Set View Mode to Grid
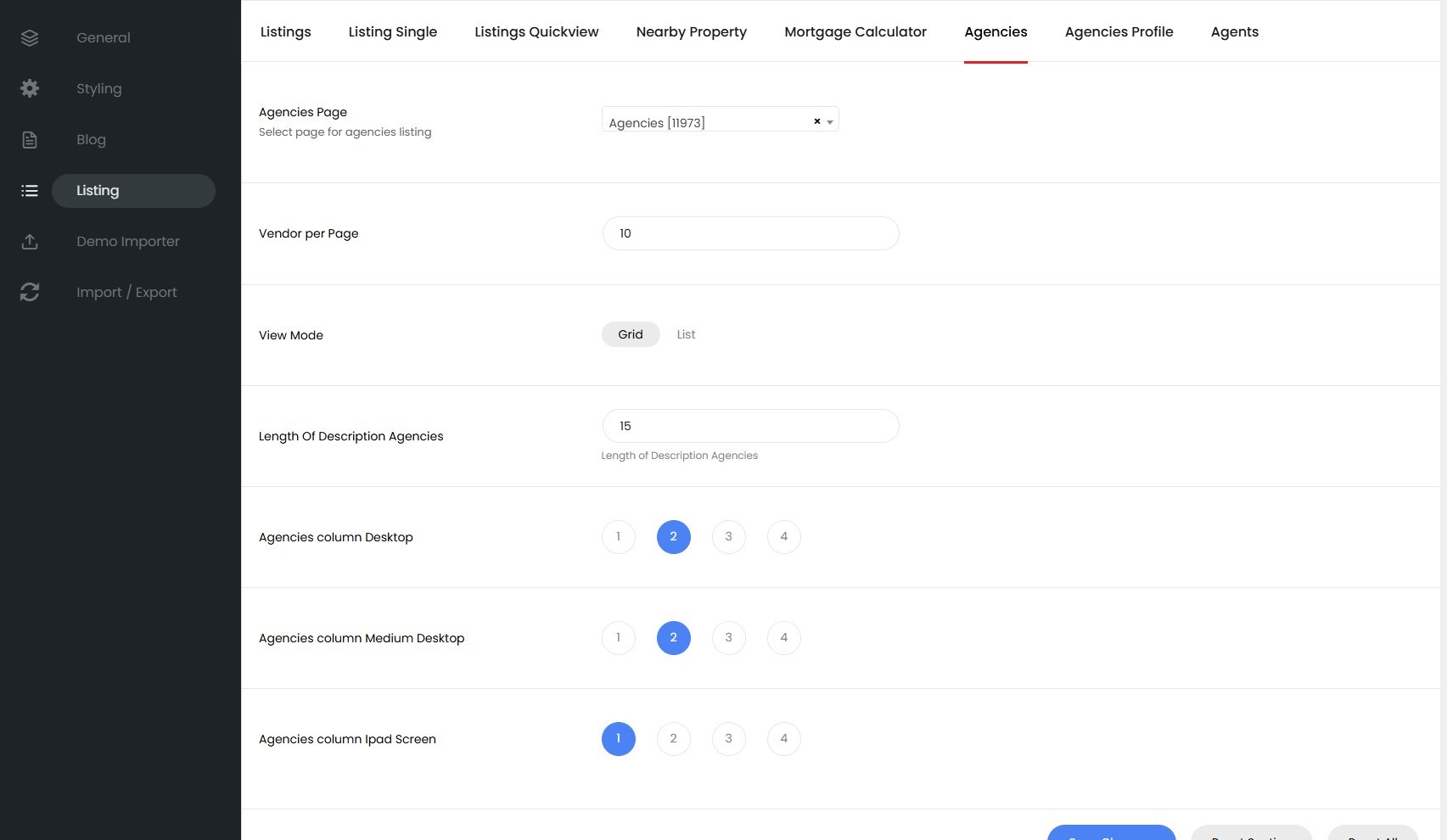Image resolution: width=1447 pixels, height=840 pixels. pyautogui.click(x=631, y=334)
